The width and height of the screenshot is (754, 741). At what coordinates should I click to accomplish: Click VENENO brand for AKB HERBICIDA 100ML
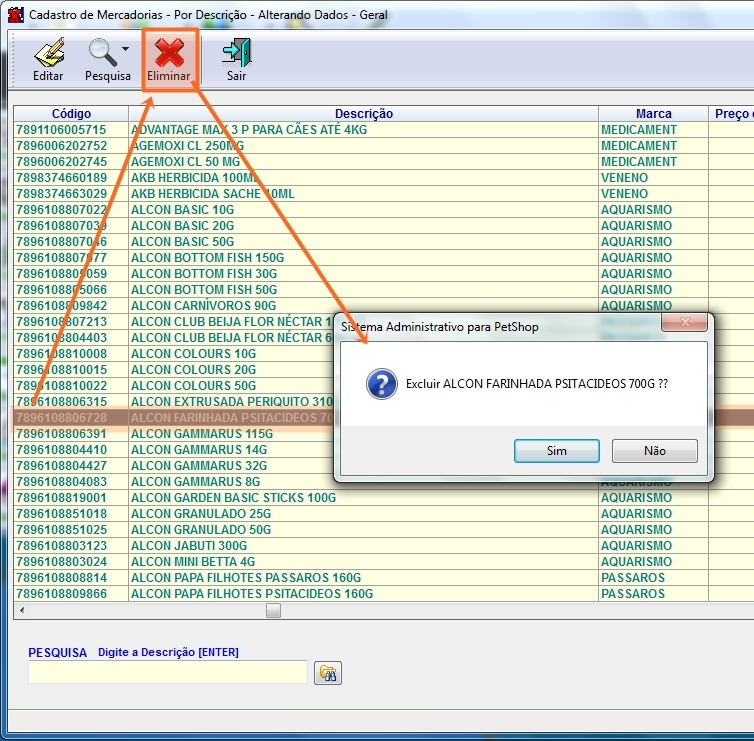coord(624,177)
